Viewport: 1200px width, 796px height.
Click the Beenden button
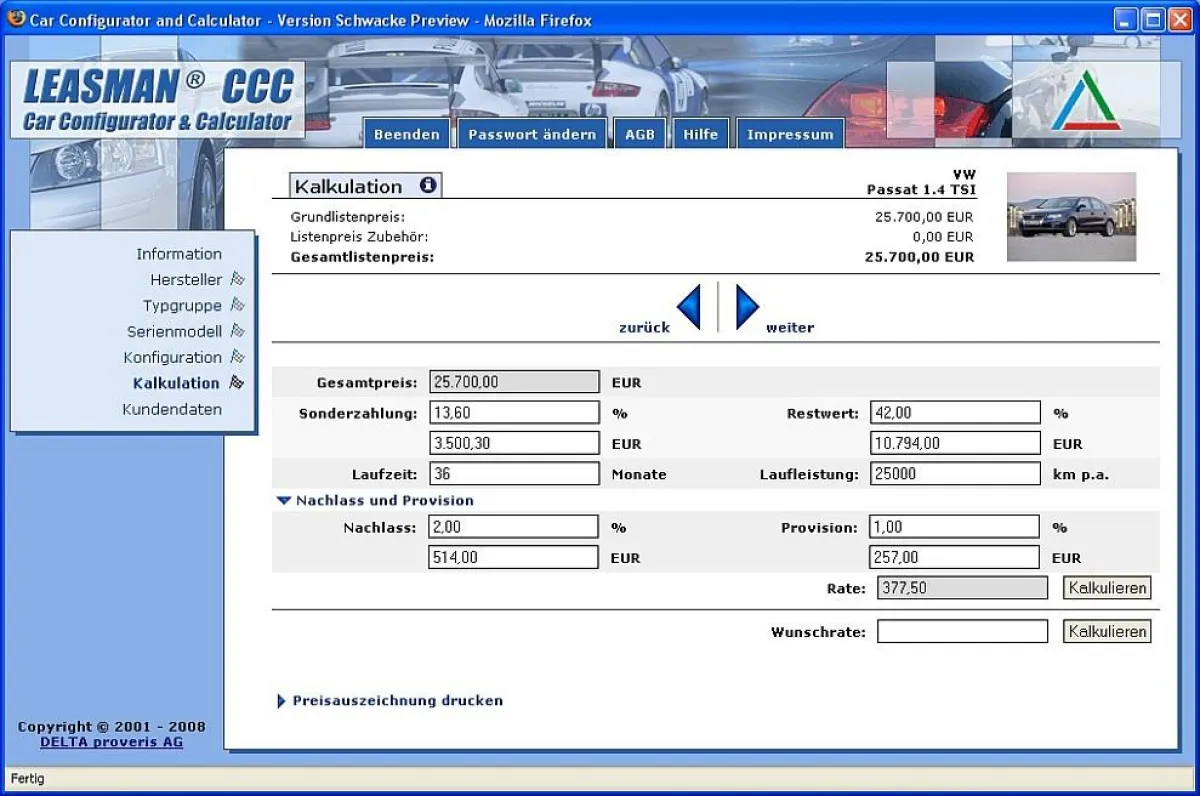(x=406, y=133)
